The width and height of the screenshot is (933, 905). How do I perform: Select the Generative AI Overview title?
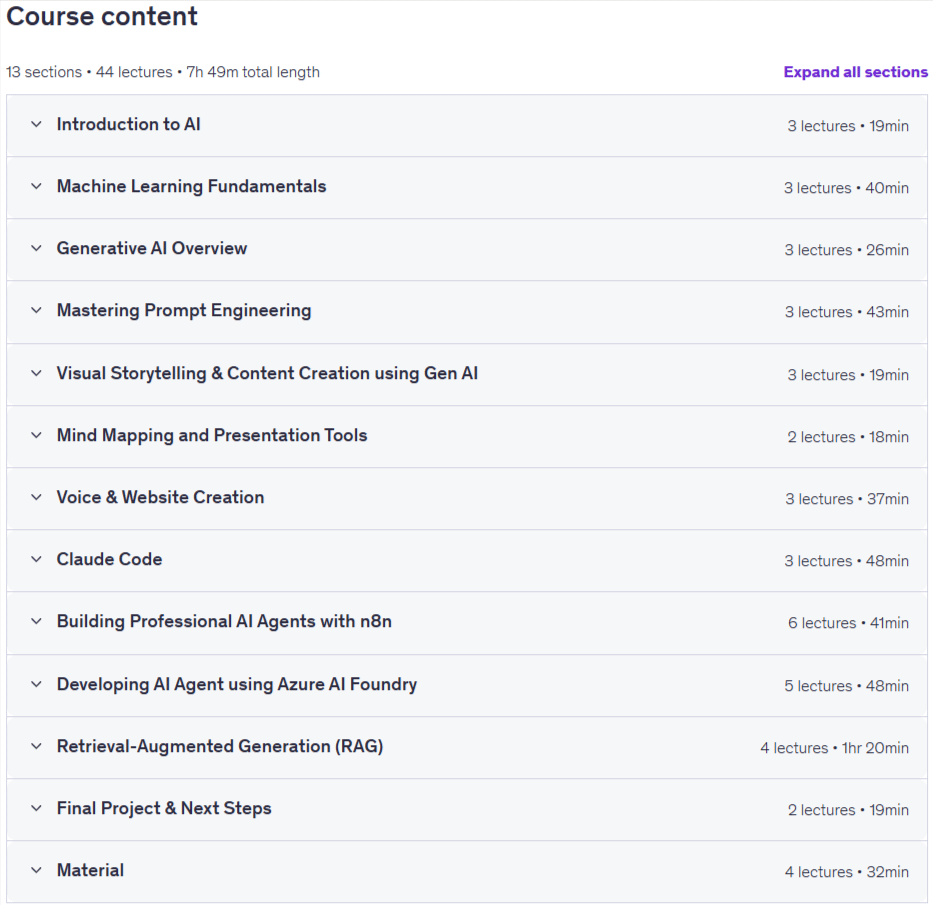coord(152,248)
